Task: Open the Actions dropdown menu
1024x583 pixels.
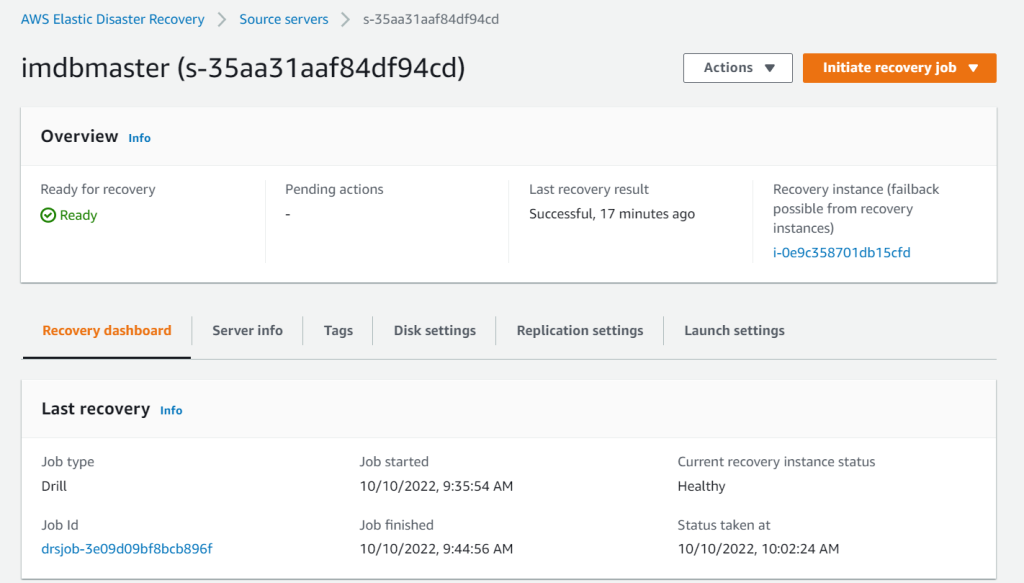Action: [x=737, y=68]
